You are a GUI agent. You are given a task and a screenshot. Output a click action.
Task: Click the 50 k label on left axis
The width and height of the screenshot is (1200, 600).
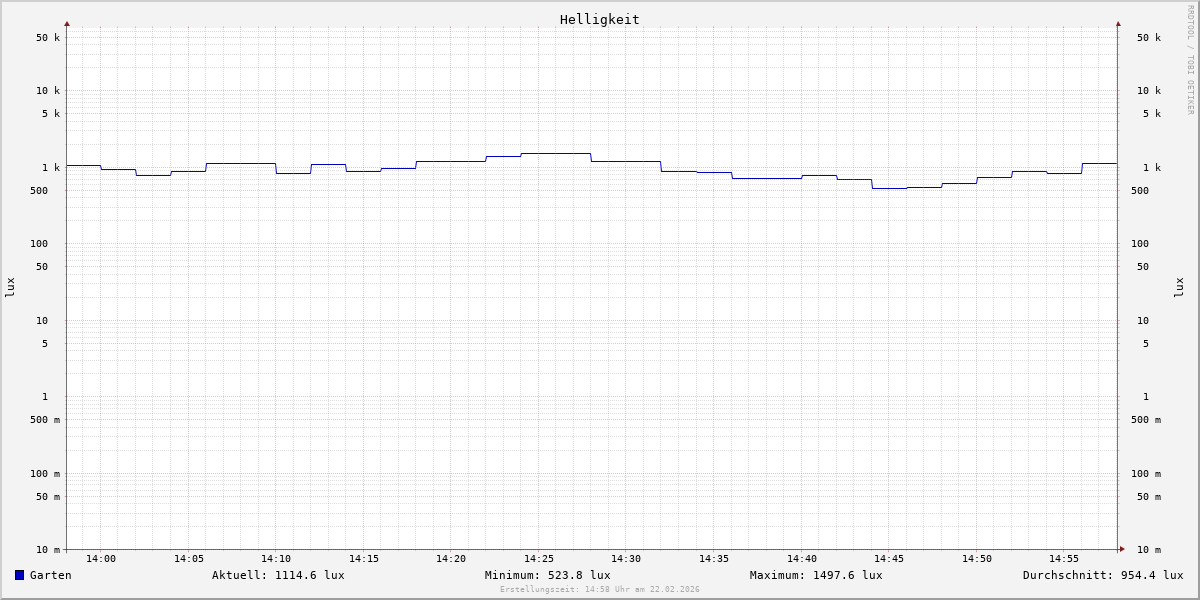tap(48, 38)
